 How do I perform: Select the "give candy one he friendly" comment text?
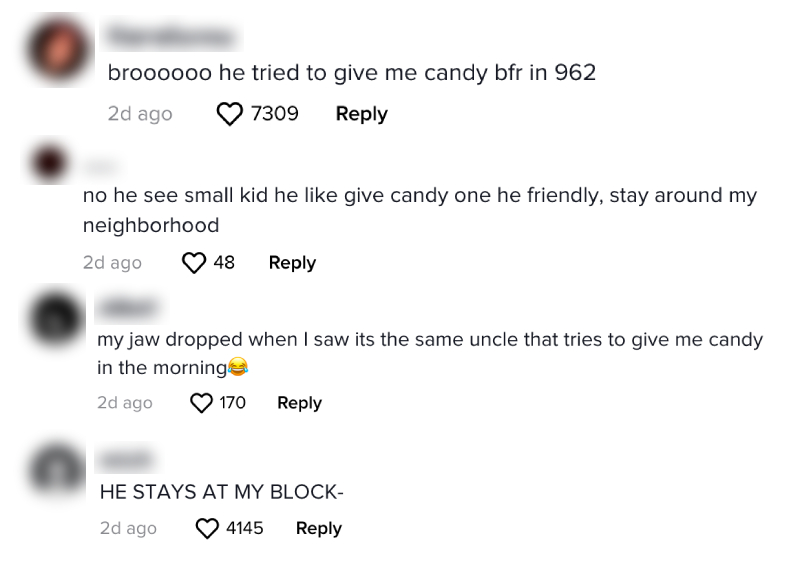pyautogui.click(x=420, y=196)
